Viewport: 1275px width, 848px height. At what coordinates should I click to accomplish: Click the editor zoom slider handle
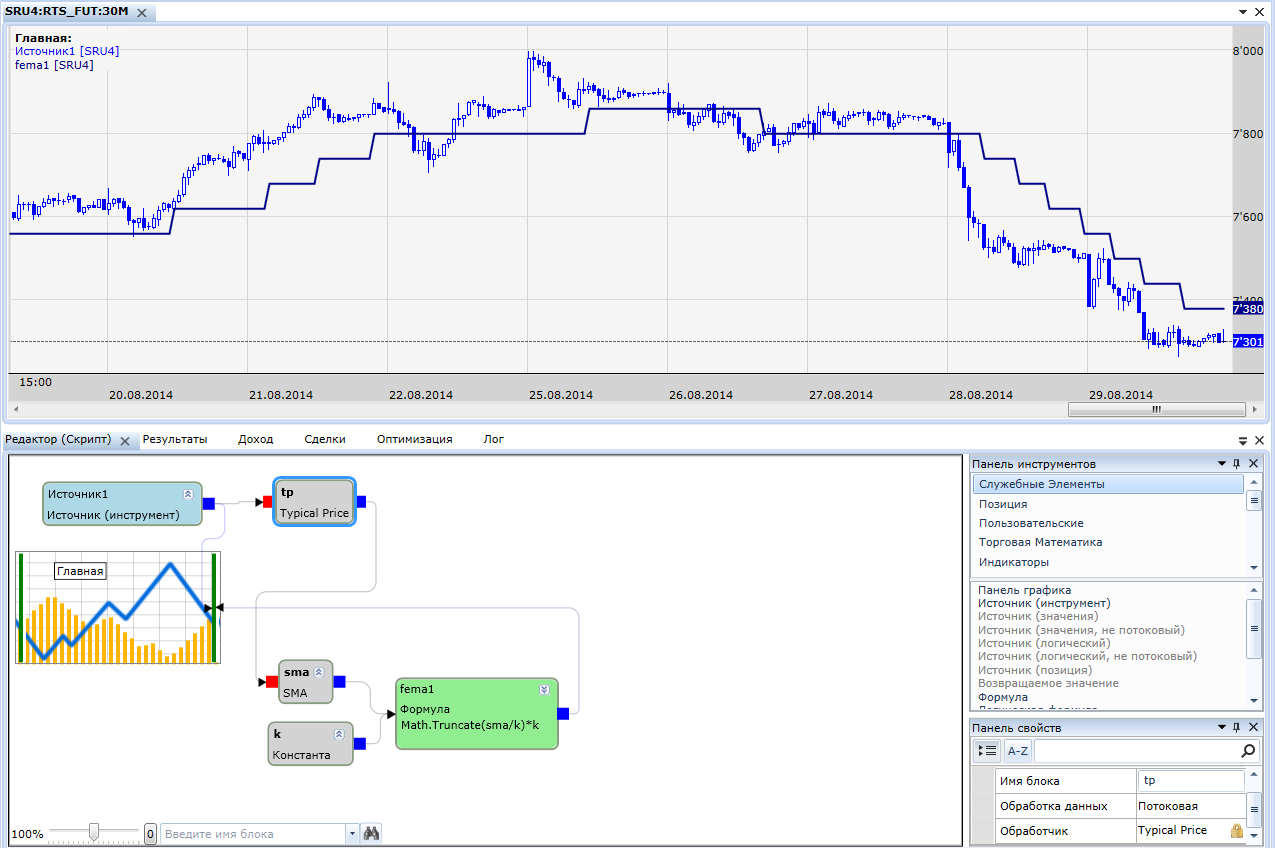[94, 832]
